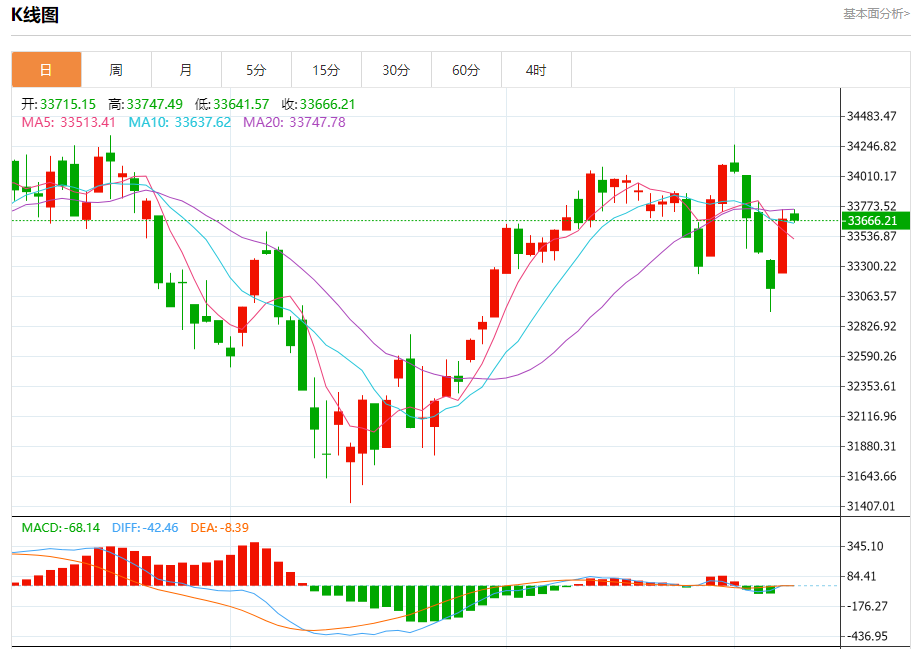Click the -176.27 MACD axis label
The image size is (923, 649).
(x=868, y=606)
